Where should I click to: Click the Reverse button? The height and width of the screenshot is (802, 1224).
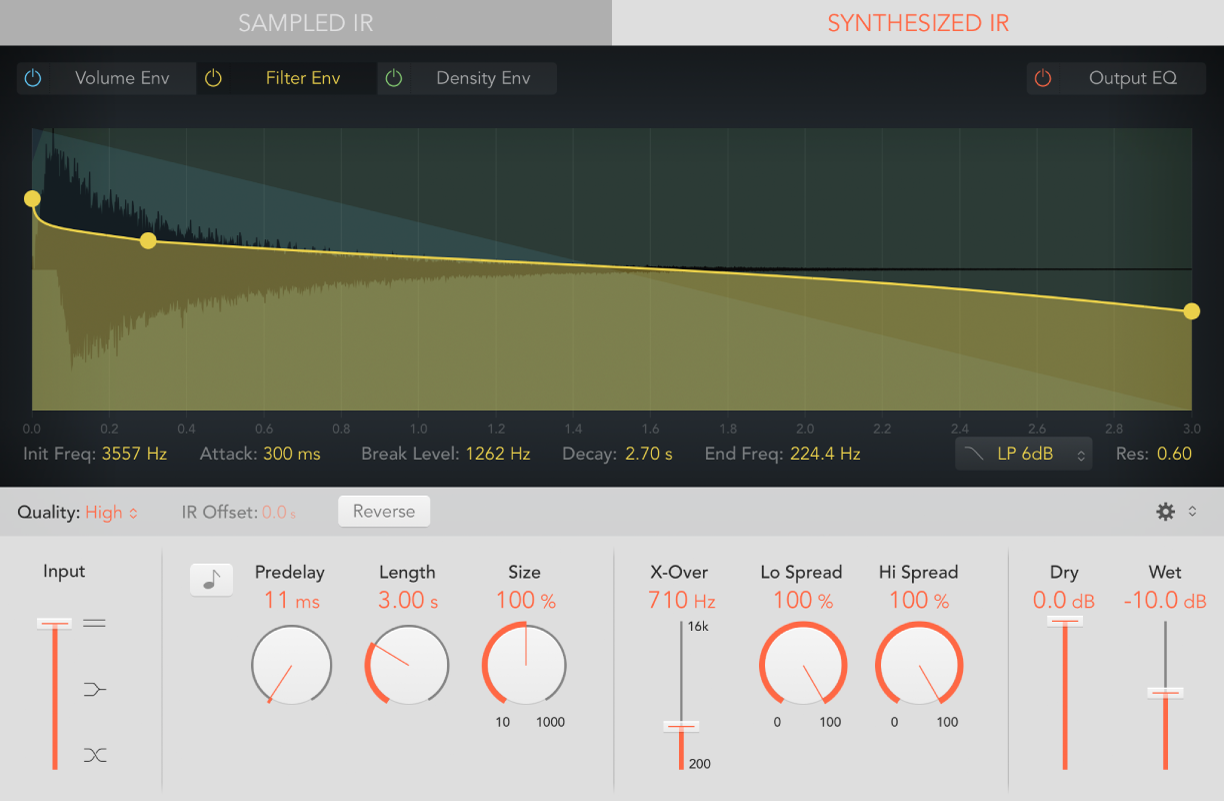click(x=384, y=511)
